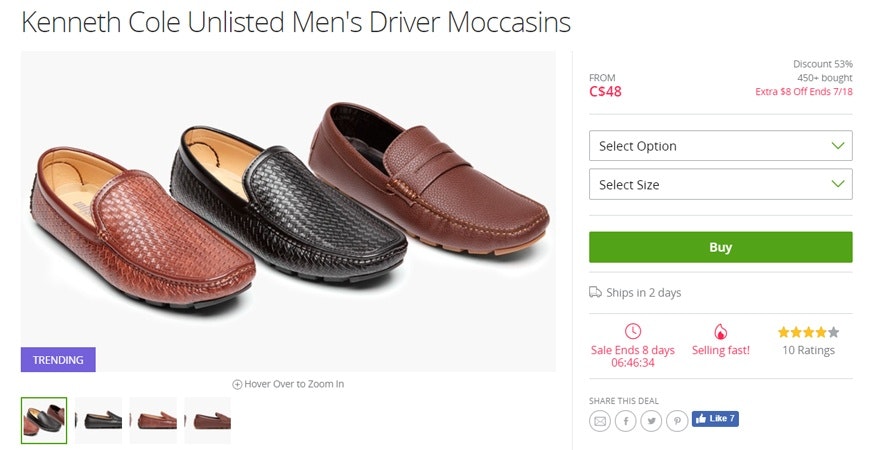Open the 10 Ratings link

pyautogui.click(x=808, y=350)
